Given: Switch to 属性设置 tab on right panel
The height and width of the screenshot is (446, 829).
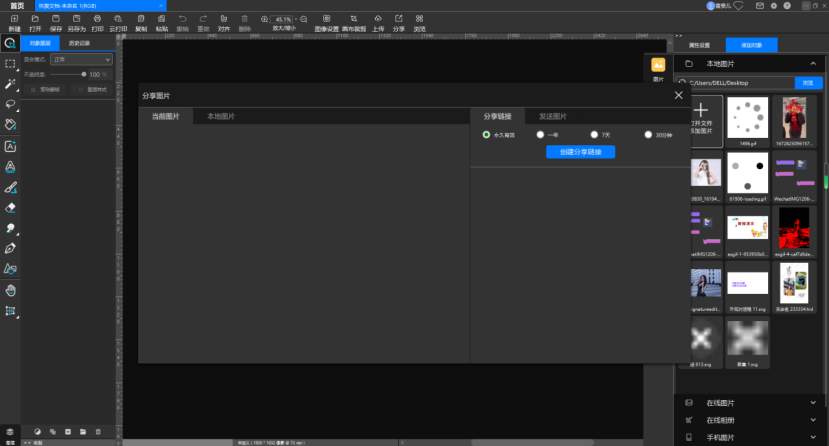Looking at the screenshot, I should click(699, 45).
